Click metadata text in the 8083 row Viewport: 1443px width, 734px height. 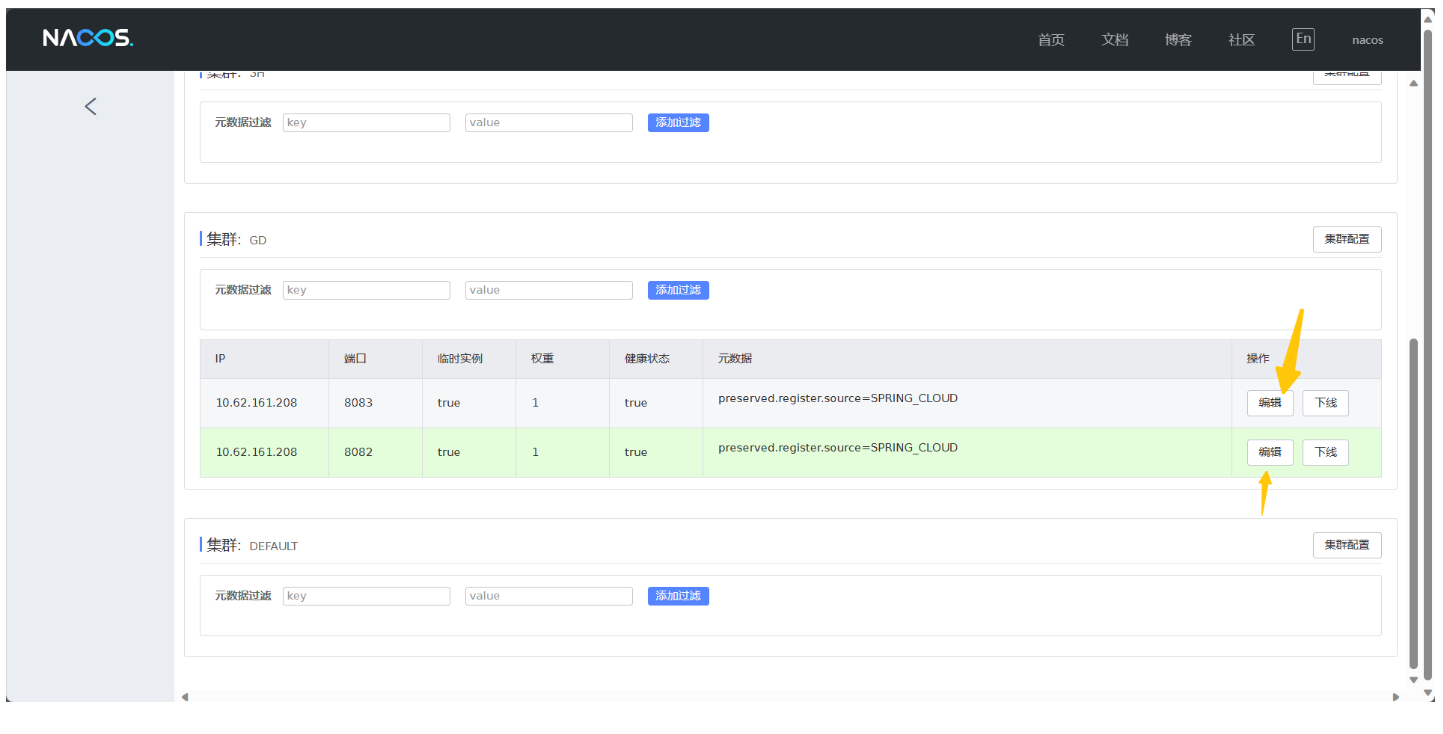tap(838, 398)
